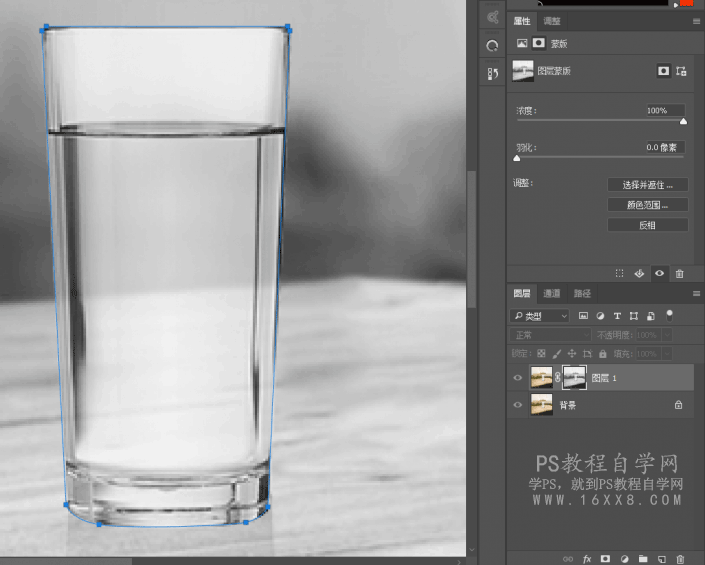Delete mask trash icon in Properties panel
Screen dimensions: 705x565
coord(679,273)
